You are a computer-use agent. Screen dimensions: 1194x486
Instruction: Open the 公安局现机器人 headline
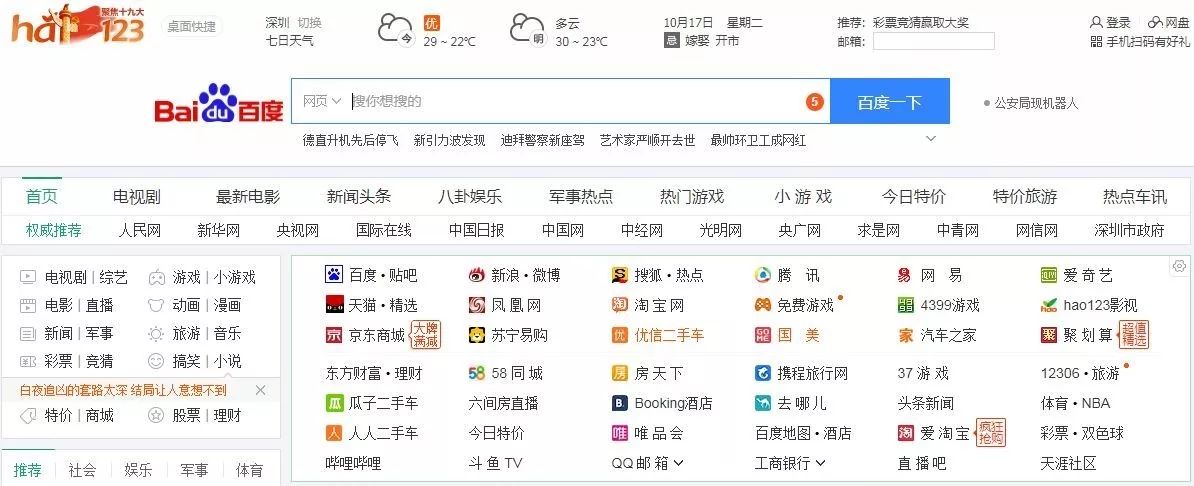pyautogui.click(x=1036, y=103)
